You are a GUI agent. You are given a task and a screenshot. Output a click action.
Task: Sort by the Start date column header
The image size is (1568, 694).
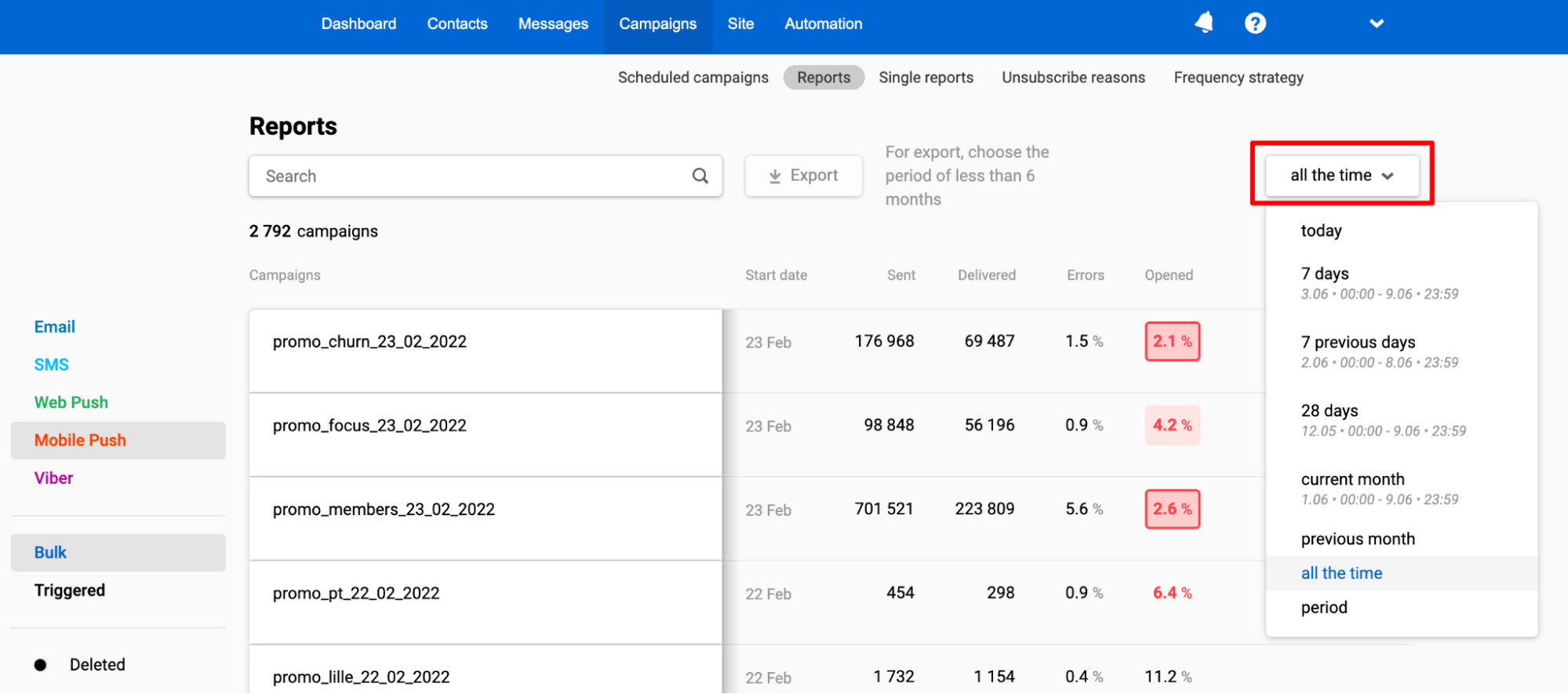pos(776,275)
